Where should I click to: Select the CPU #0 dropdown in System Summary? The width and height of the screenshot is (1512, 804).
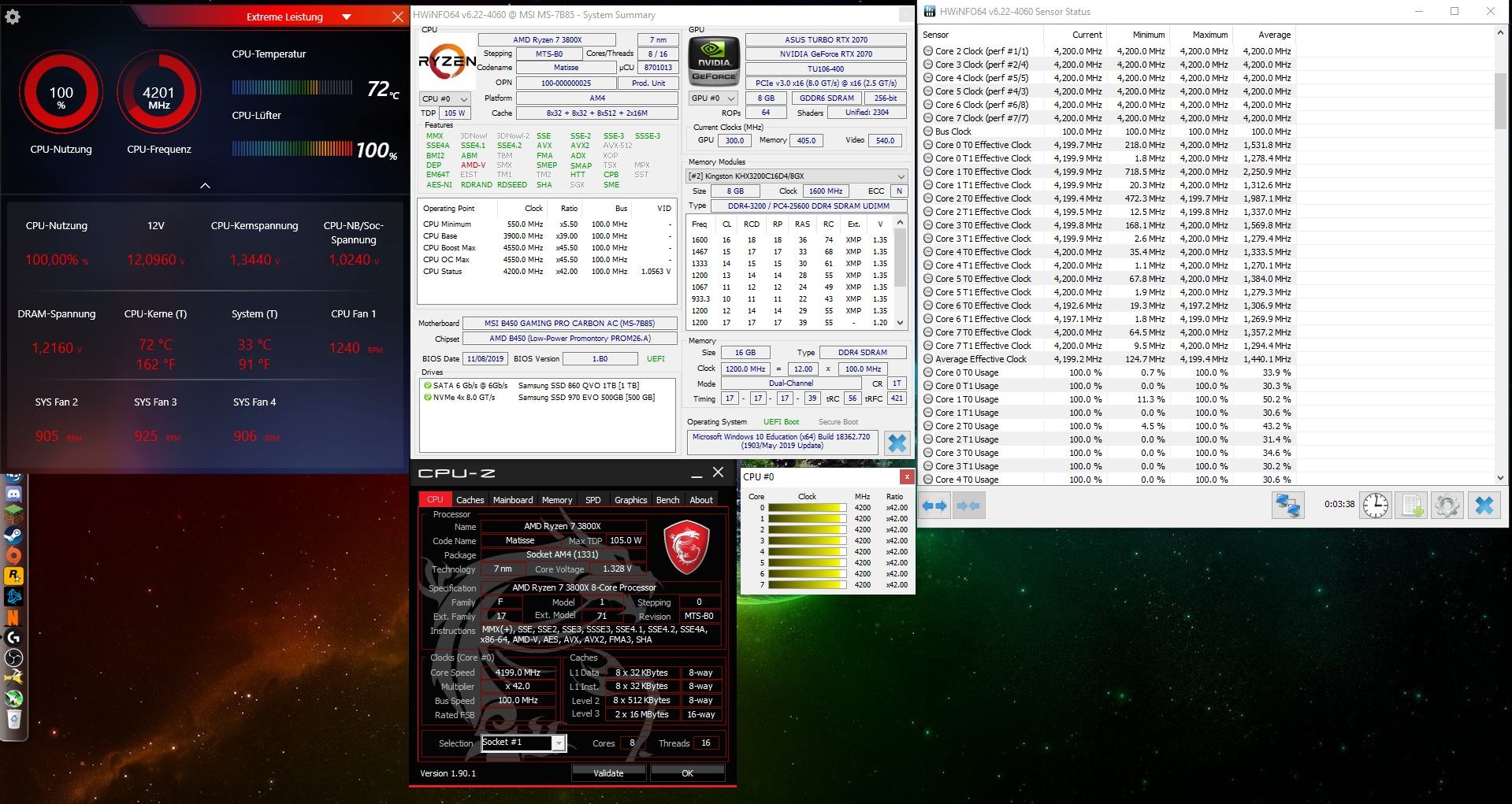(444, 98)
